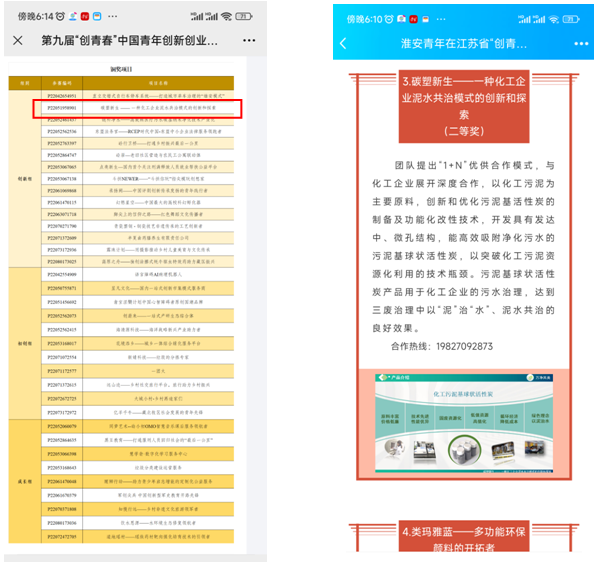Viewport: 595px width, 562px height.
Task: Tap the red app notification icon on left
Action: (85, 16)
